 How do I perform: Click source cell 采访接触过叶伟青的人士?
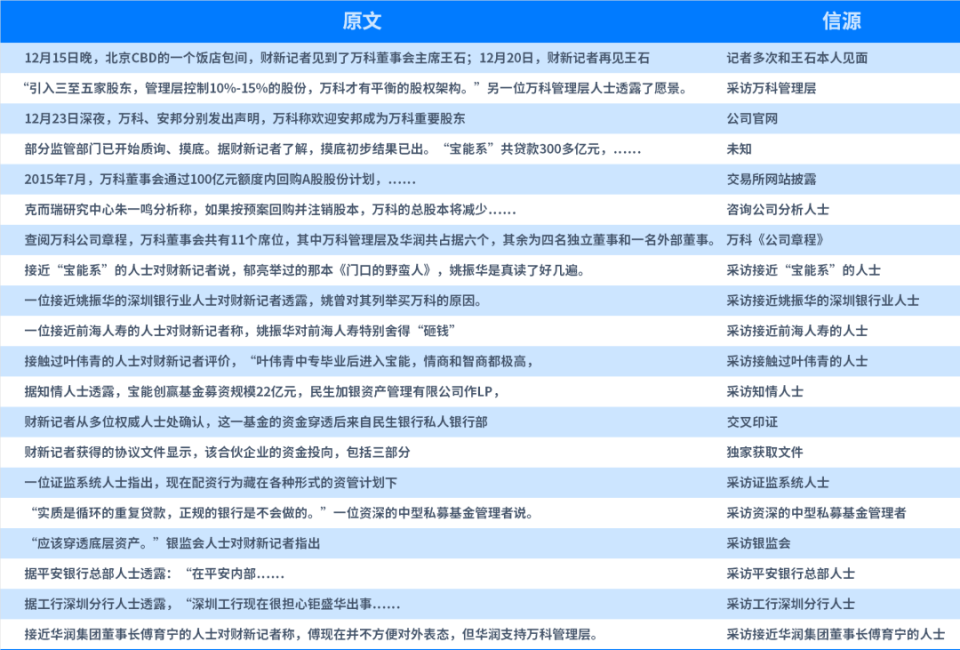click(x=797, y=361)
